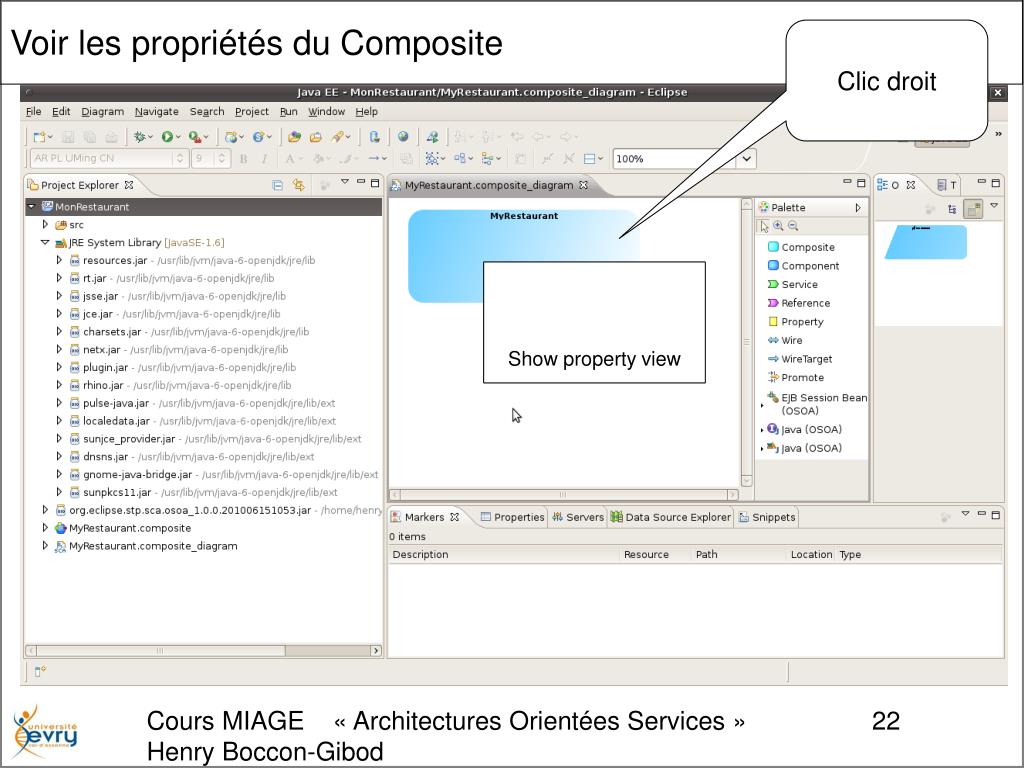Click the Outline diagram thumbnail
Image resolution: width=1024 pixels, height=768 pixels.
[926, 242]
